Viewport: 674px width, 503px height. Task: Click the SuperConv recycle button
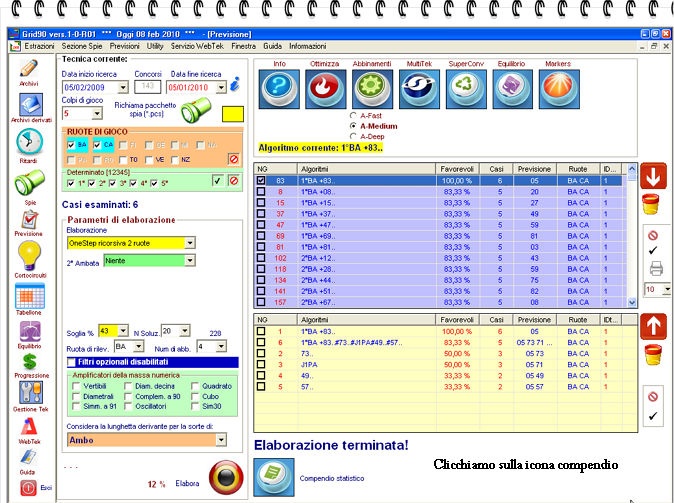pyautogui.click(x=466, y=89)
